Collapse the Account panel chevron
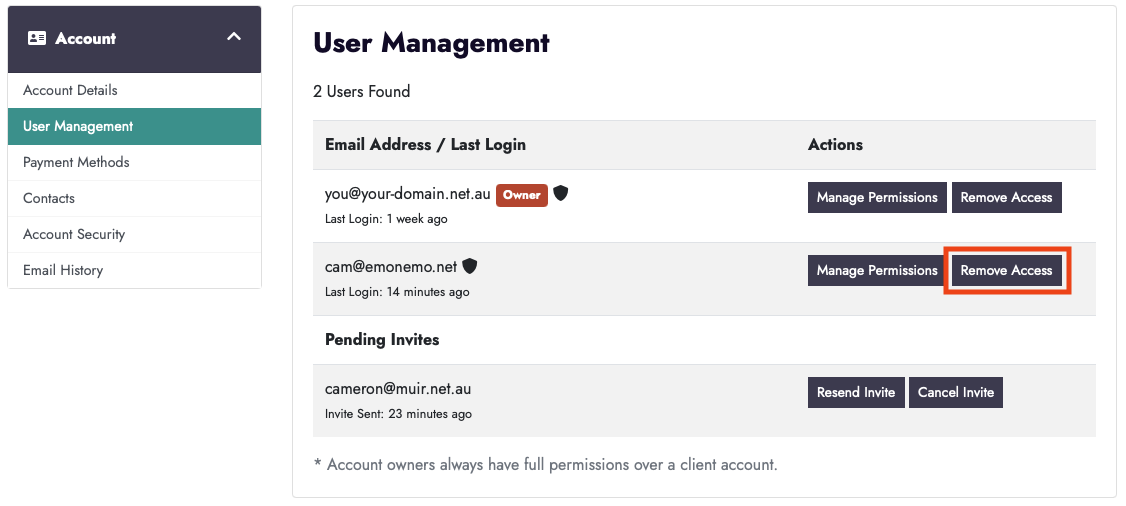1126x506 pixels. (234, 37)
